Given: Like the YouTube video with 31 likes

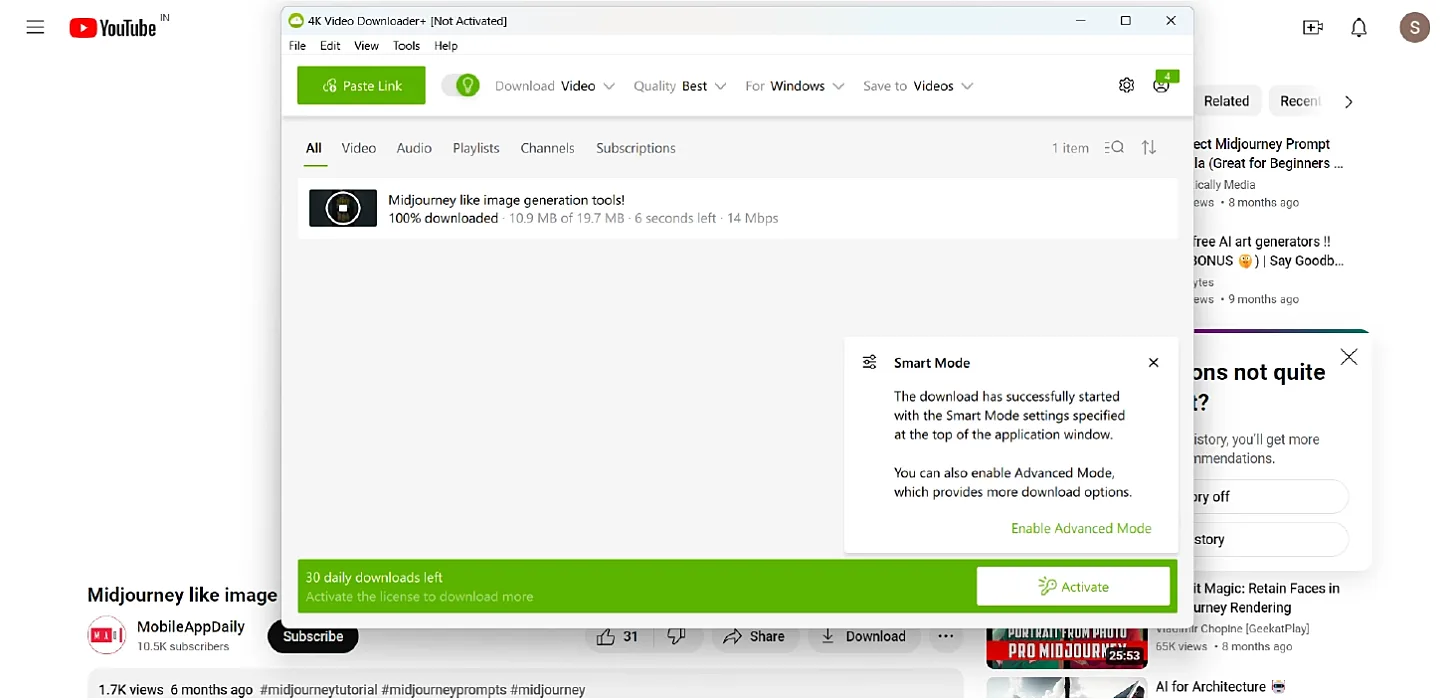Looking at the screenshot, I should pyautogui.click(x=617, y=636).
